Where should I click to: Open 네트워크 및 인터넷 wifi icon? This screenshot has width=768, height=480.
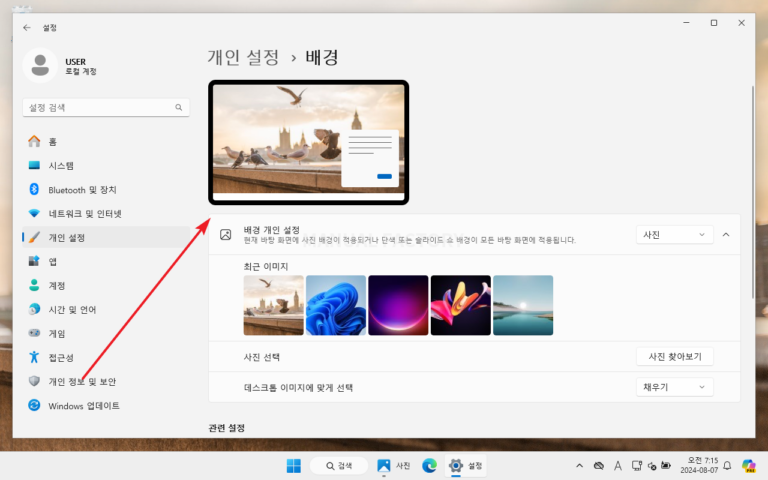(x=34, y=214)
